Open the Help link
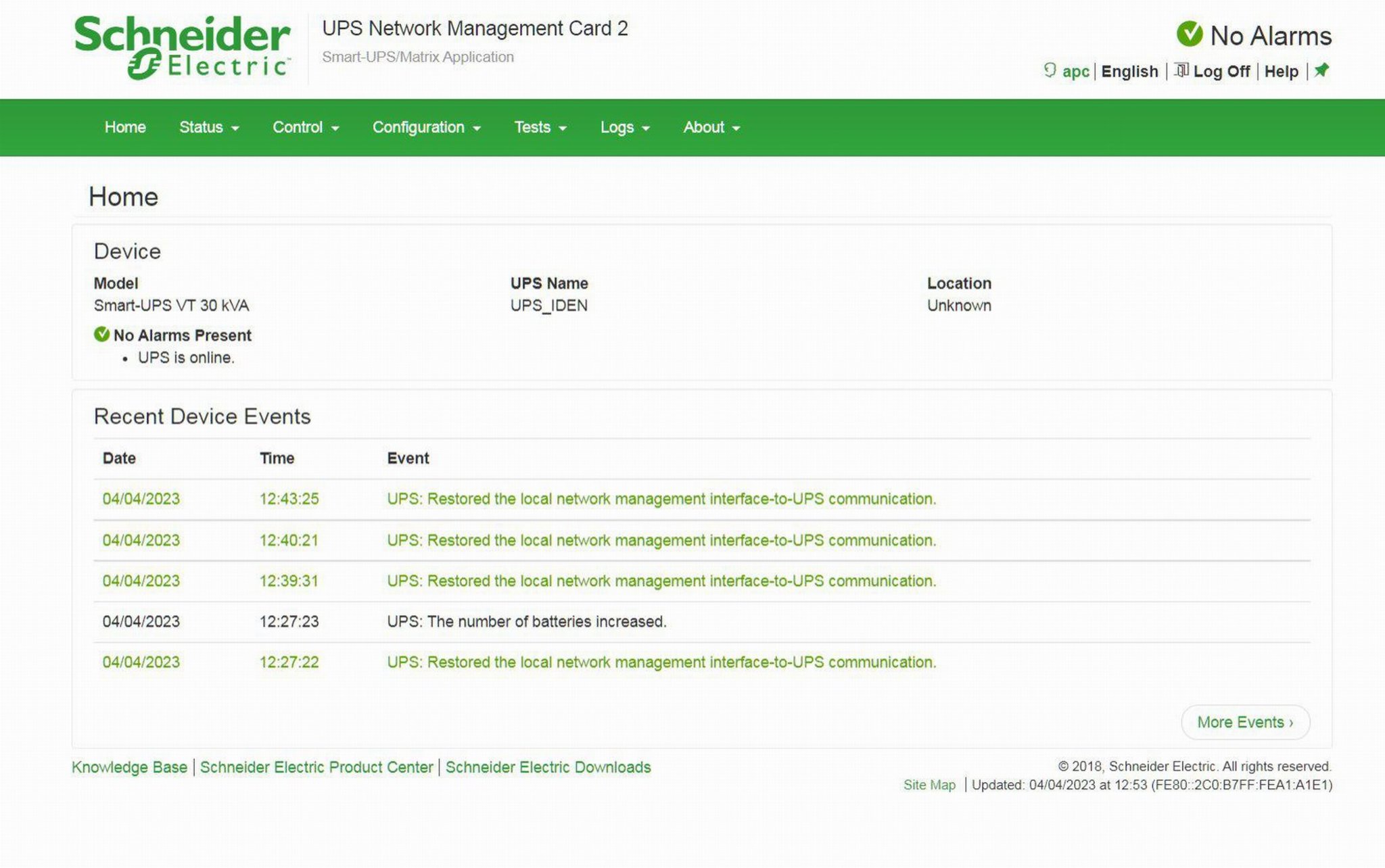The image size is (1385, 868). pos(1282,71)
